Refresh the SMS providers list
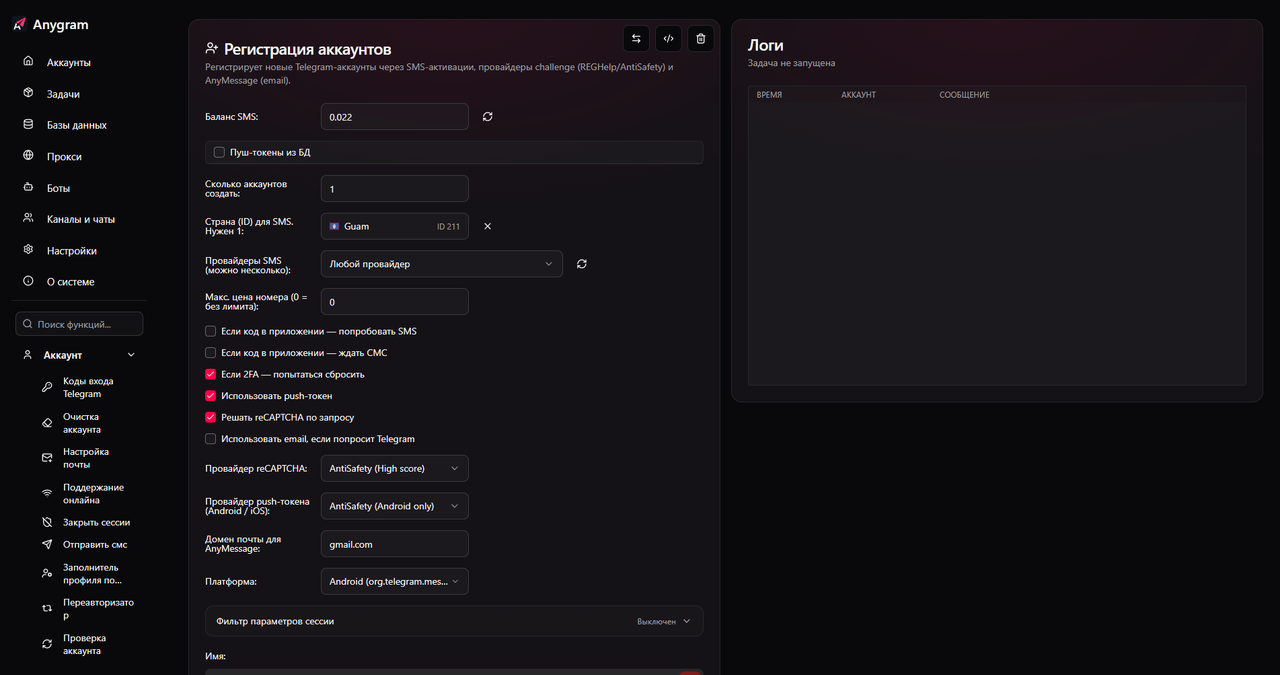The width and height of the screenshot is (1280, 675). click(582, 264)
